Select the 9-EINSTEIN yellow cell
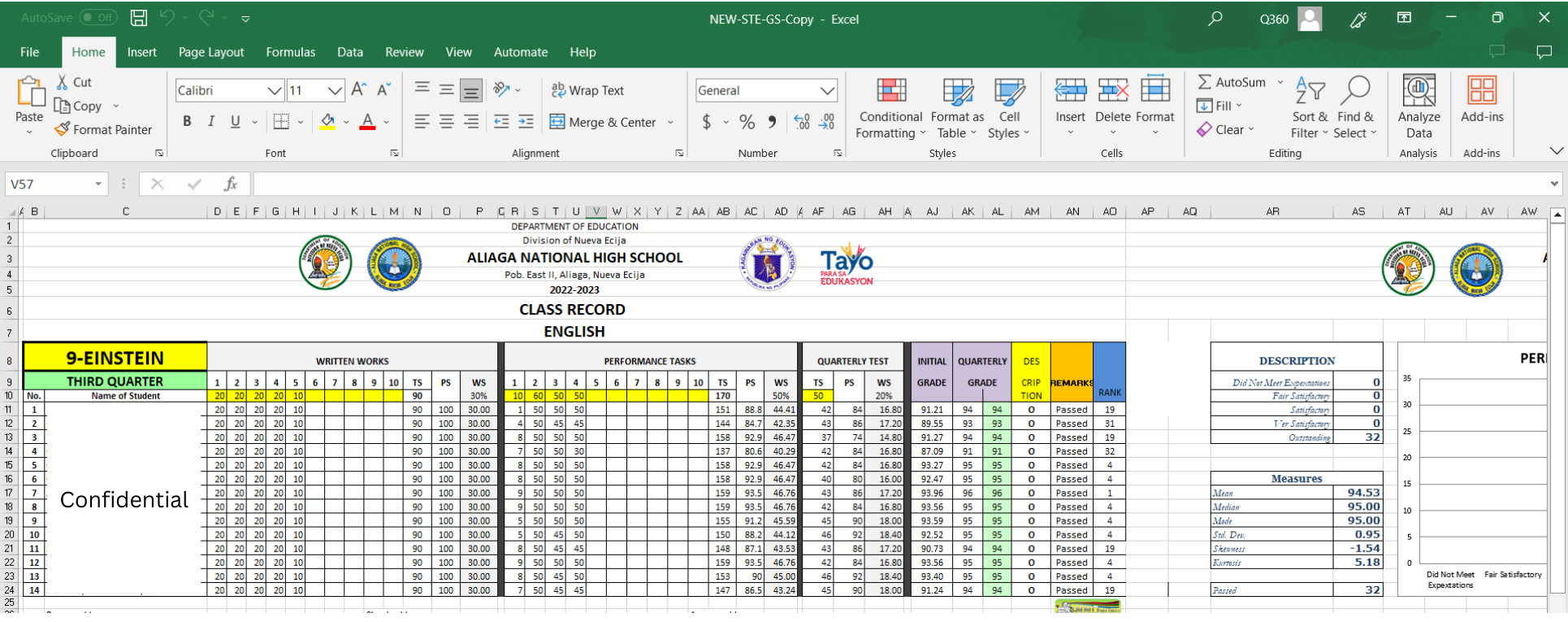This screenshot has height=622, width=1568. 115,358
